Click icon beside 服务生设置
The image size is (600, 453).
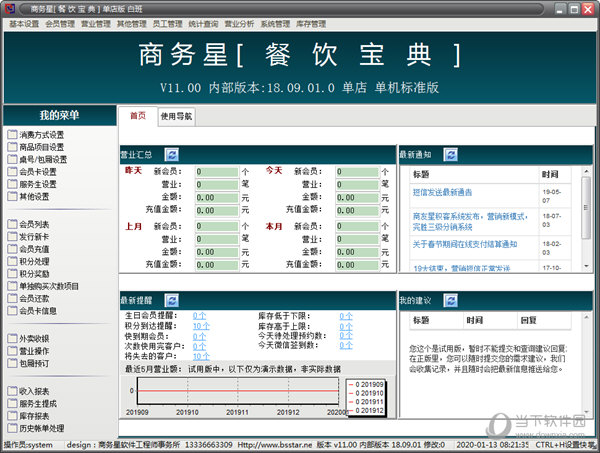tap(13, 184)
